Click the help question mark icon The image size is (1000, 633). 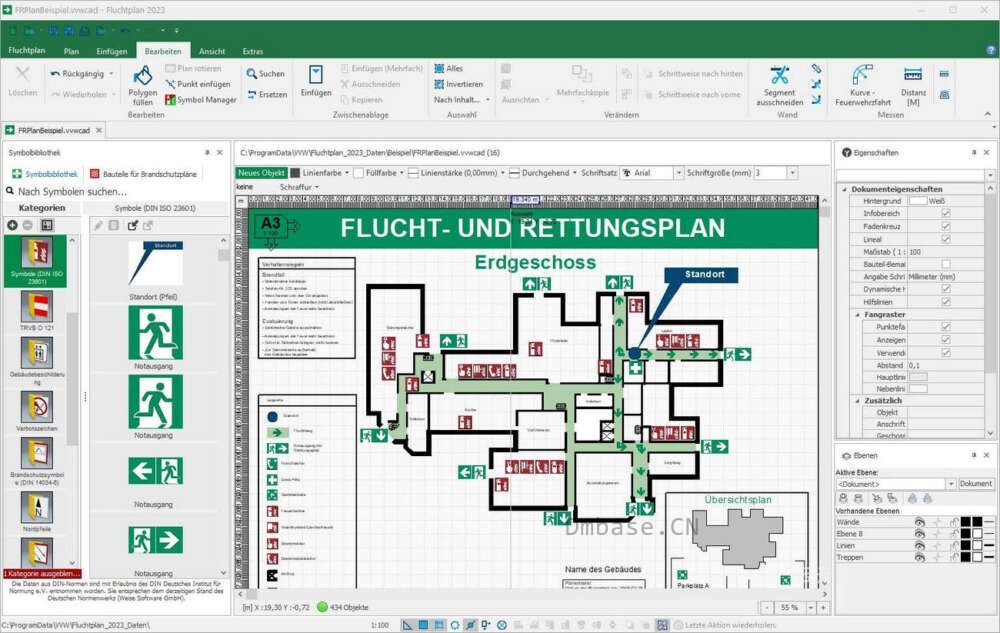tap(991, 50)
